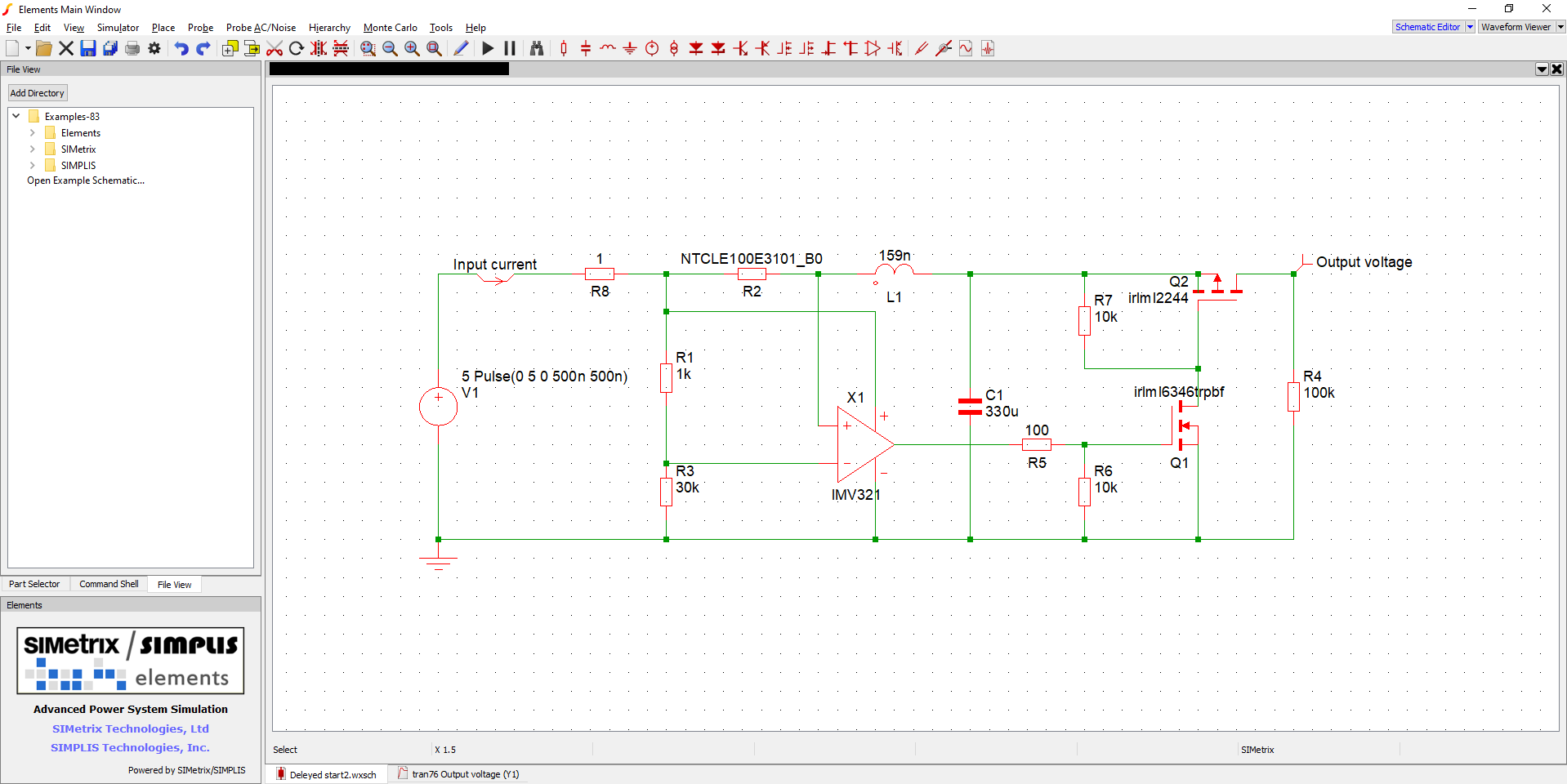Expand the SIMPLIS folder tree node
This screenshot has height=784, width=1567.
click(x=32, y=165)
